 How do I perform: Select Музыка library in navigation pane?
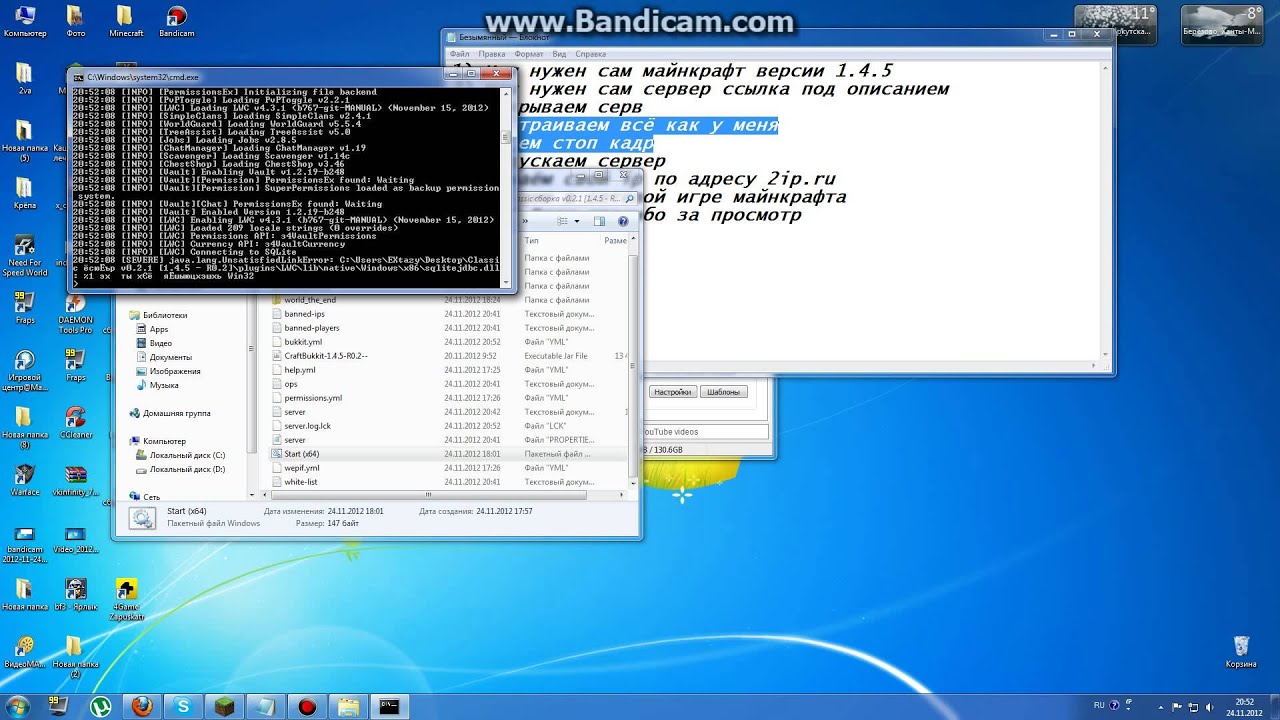point(157,385)
